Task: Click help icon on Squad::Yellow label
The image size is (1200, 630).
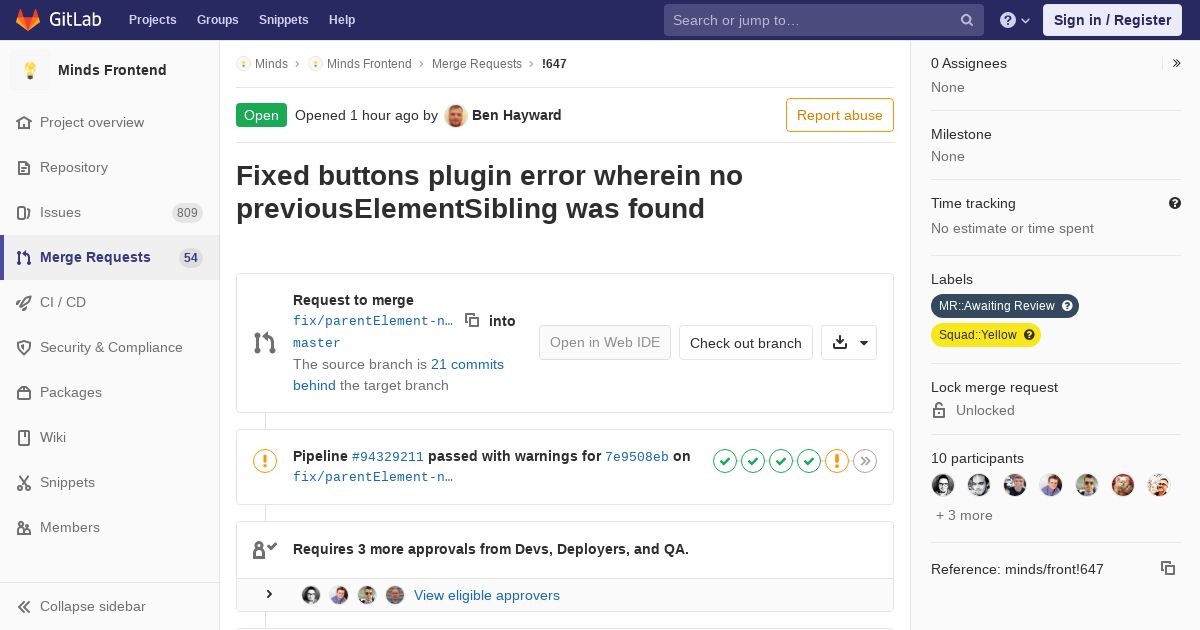Action: pos(1029,335)
